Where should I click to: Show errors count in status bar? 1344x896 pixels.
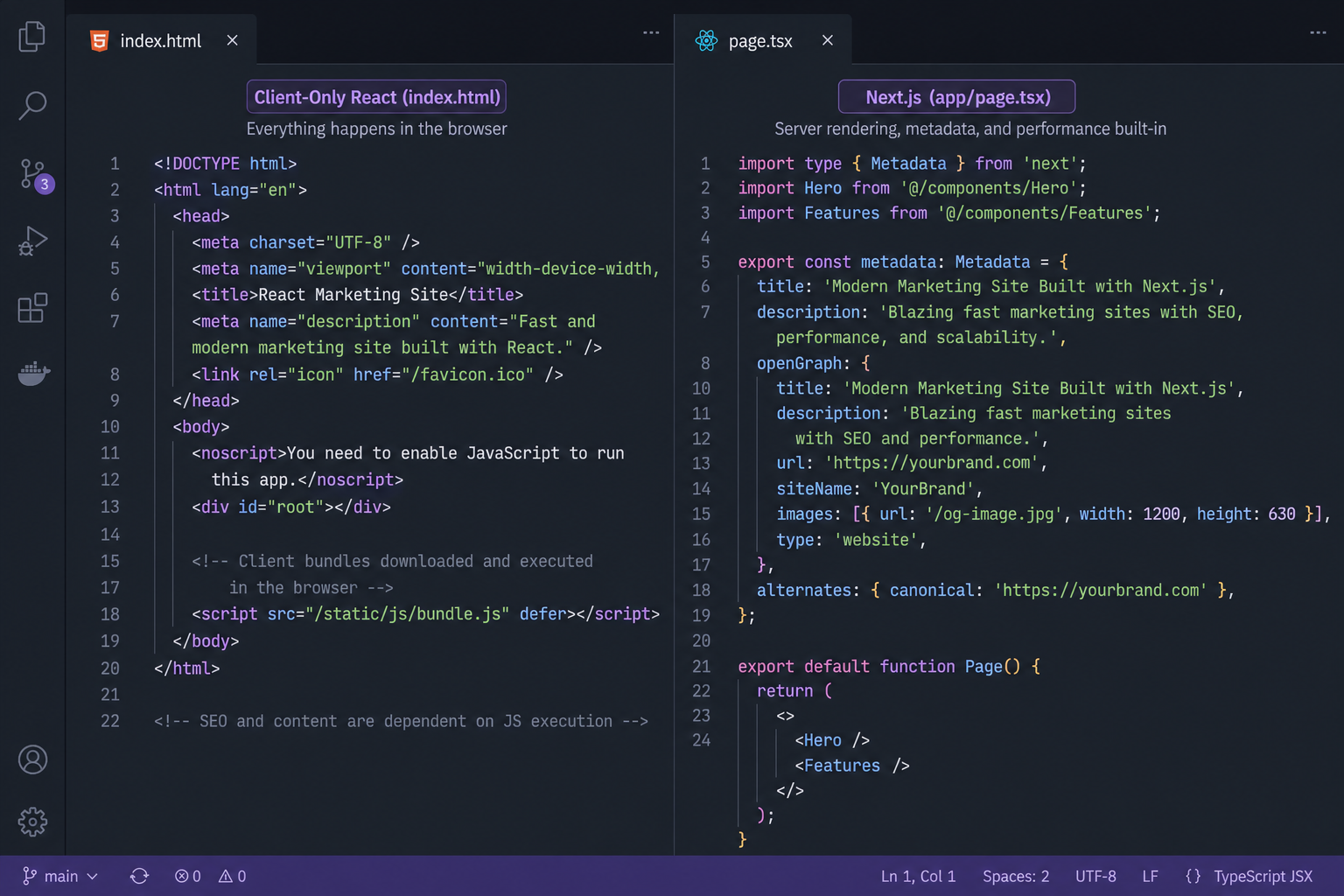(x=187, y=876)
